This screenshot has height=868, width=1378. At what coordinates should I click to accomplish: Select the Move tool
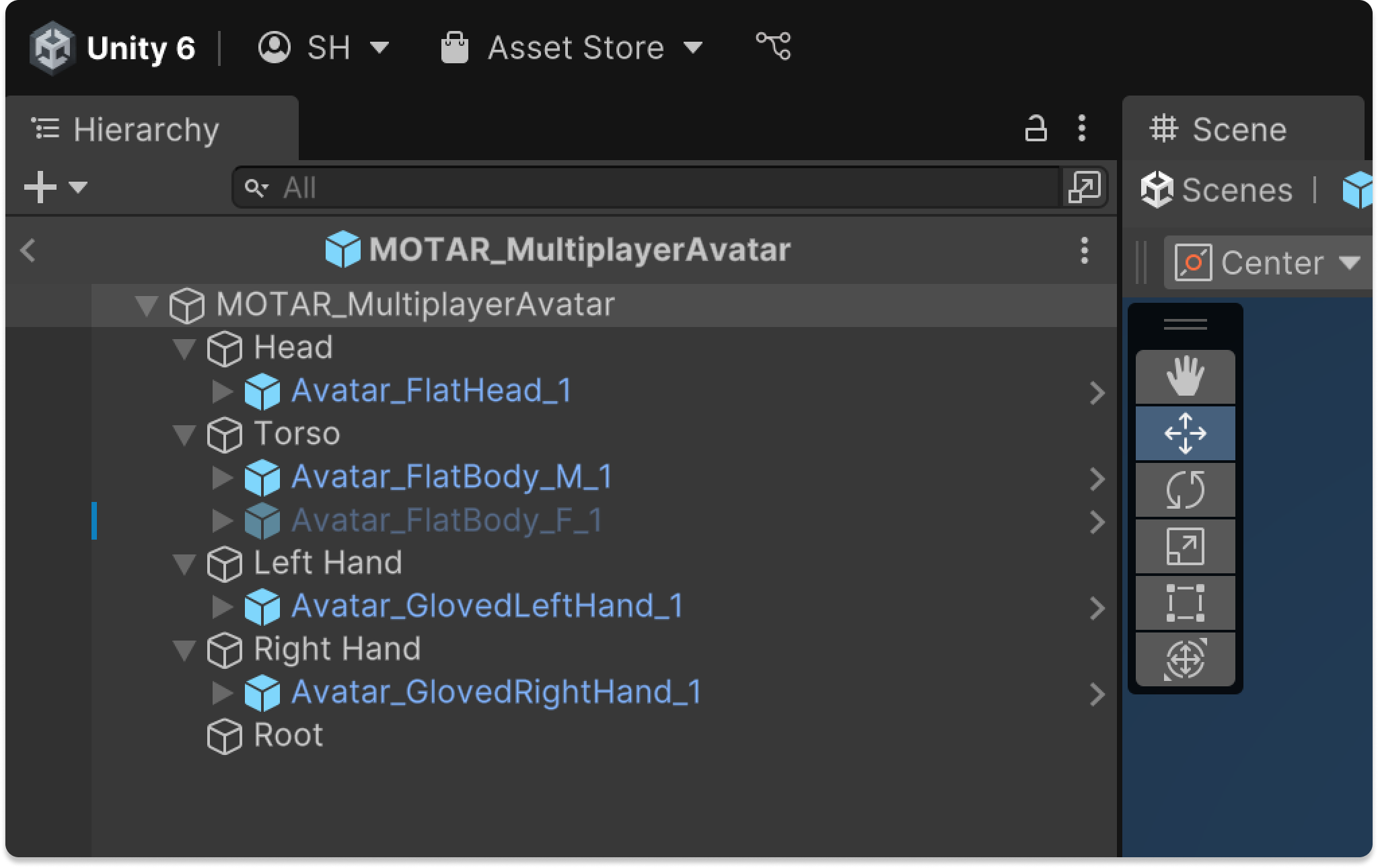pyautogui.click(x=1185, y=433)
